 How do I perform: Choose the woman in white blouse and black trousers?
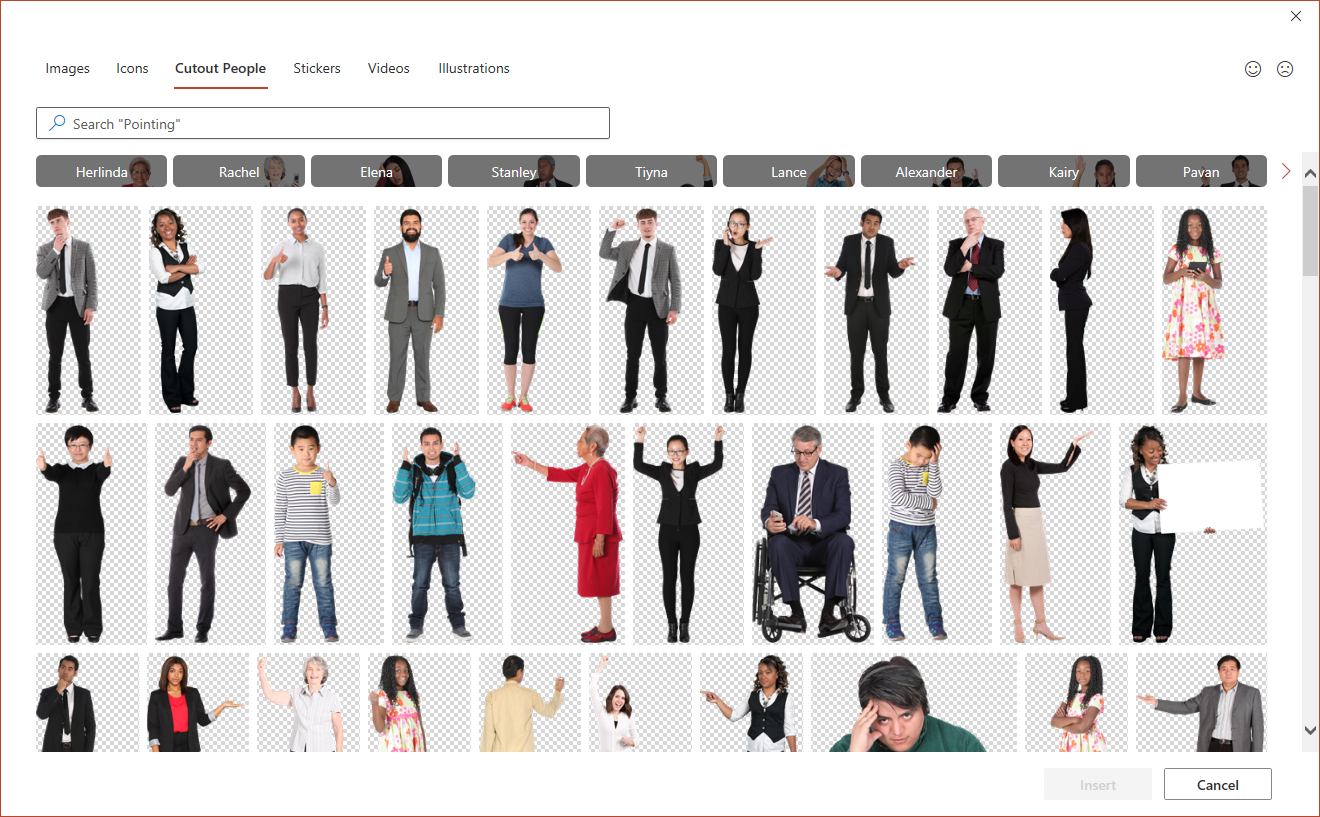coord(314,310)
